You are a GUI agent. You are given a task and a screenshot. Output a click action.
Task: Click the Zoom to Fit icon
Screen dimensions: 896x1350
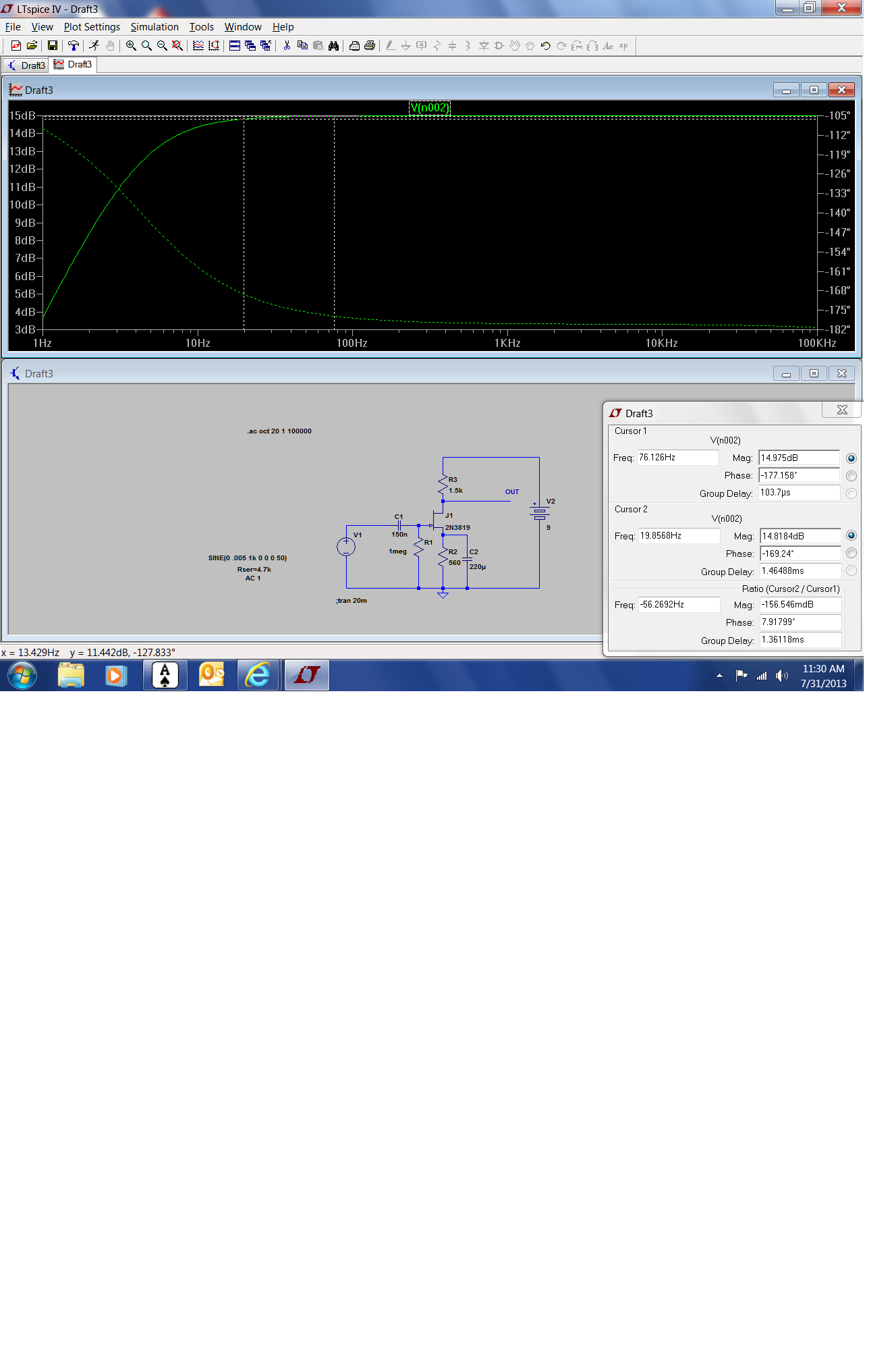click(177, 46)
